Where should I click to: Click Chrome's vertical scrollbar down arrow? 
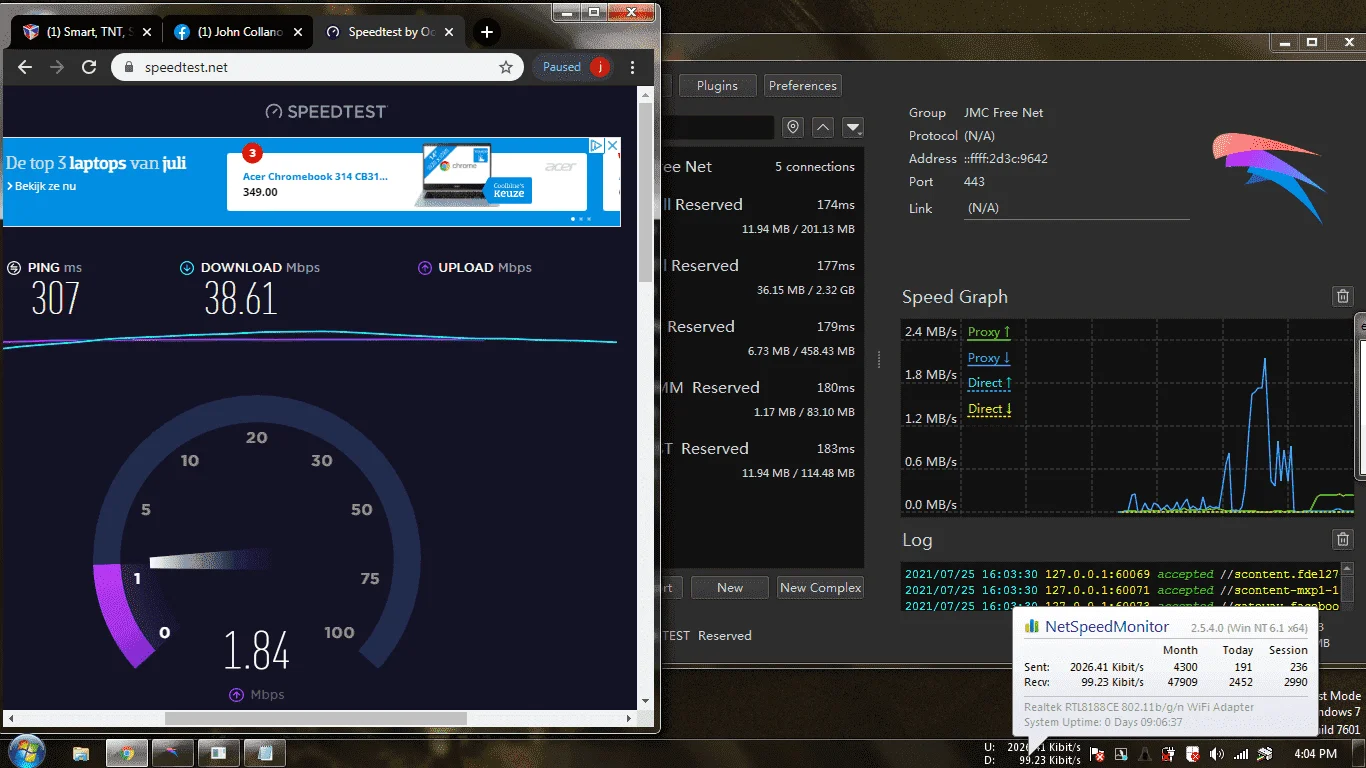[x=645, y=702]
